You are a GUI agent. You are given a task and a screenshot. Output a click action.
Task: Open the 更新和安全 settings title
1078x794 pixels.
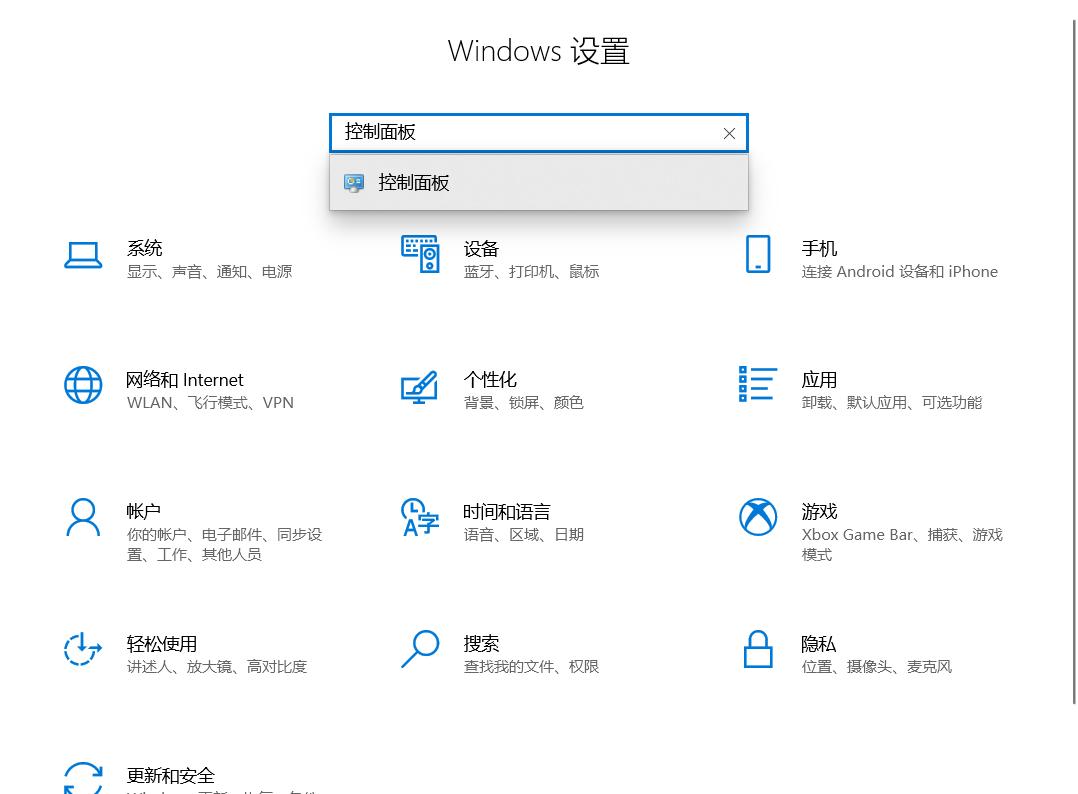pyautogui.click(x=170, y=775)
